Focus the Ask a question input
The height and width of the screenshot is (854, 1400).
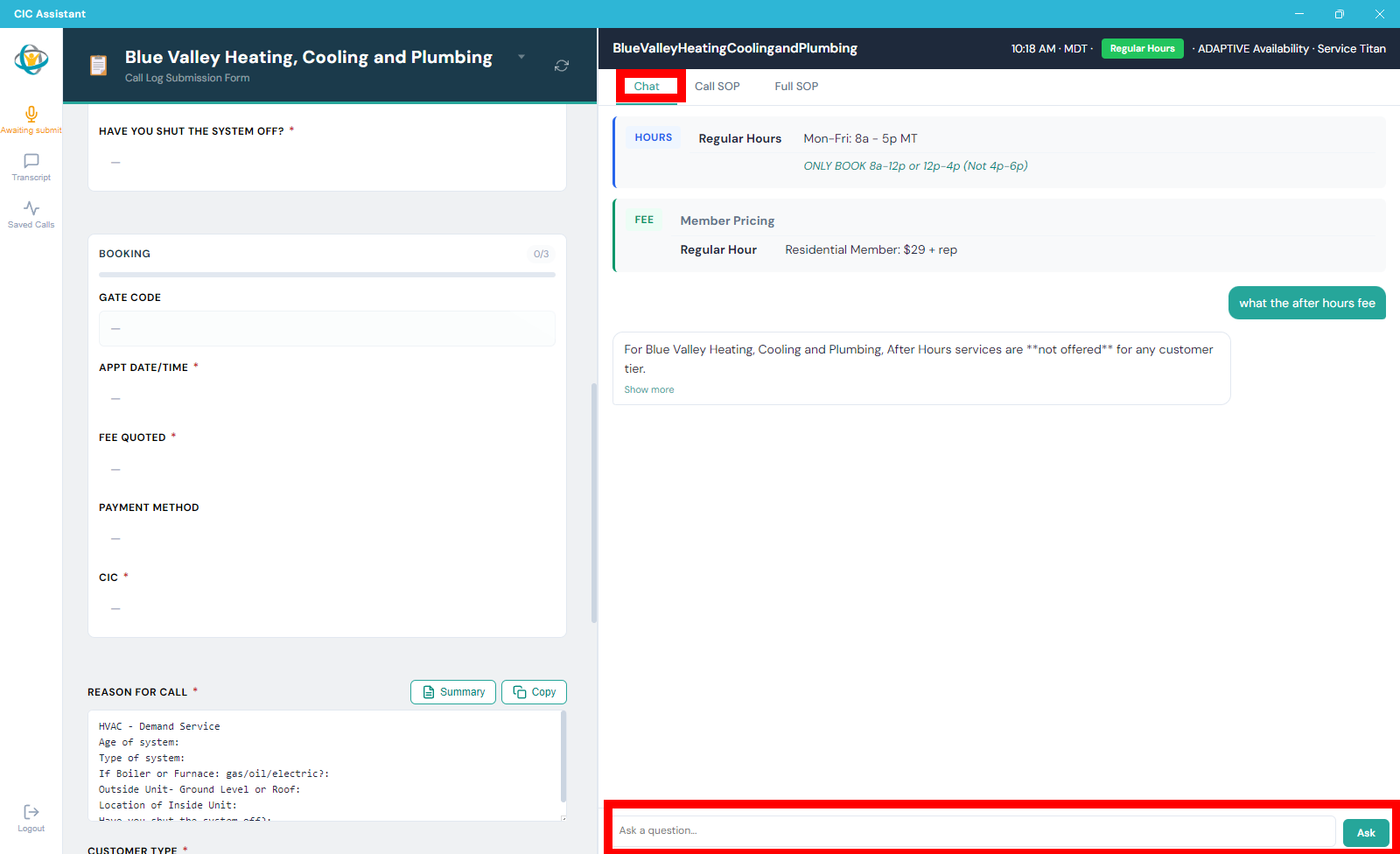point(974,830)
